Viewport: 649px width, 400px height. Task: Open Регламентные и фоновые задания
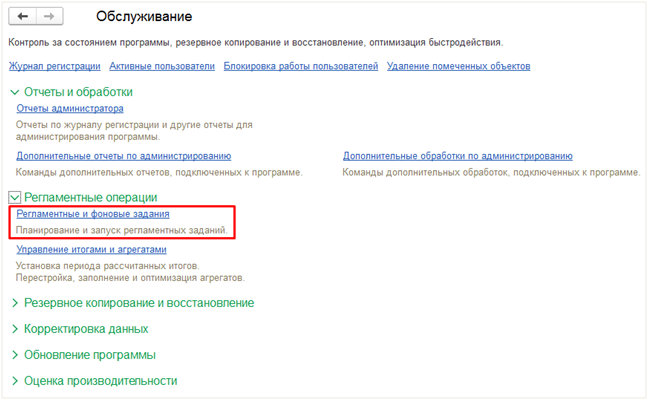(x=93, y=214)
